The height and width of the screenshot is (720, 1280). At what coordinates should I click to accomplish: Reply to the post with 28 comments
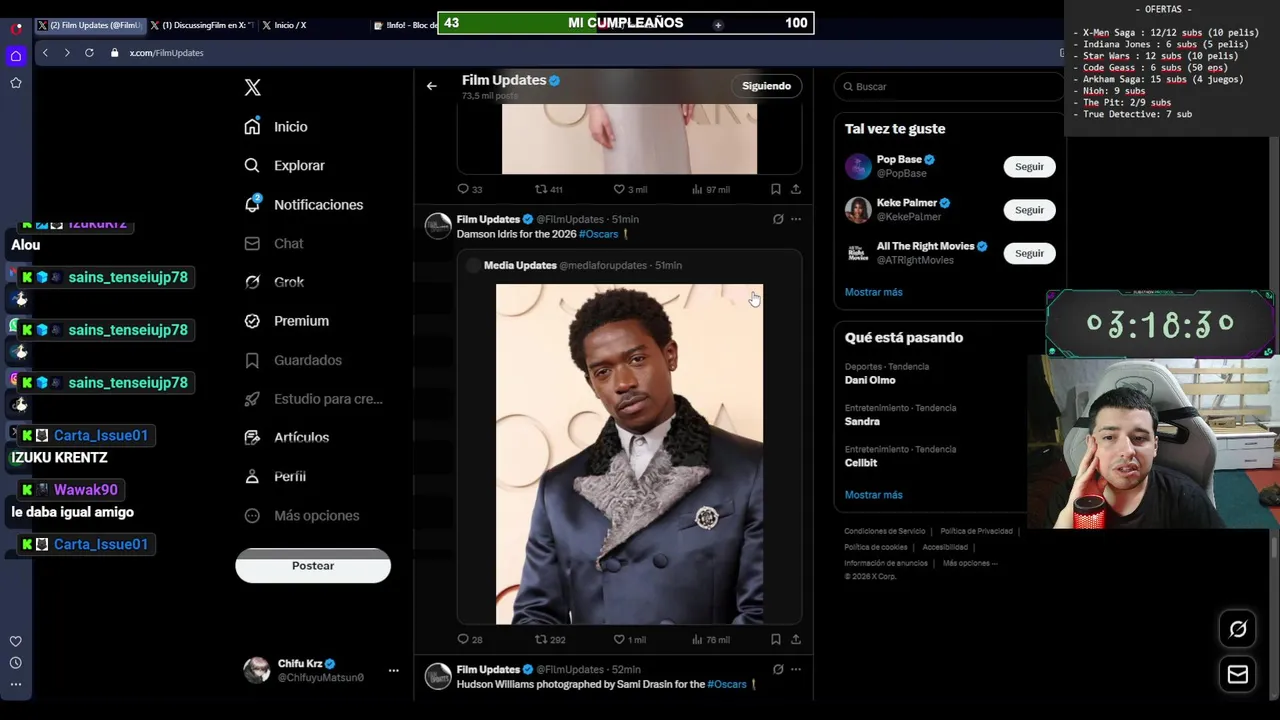tap(469, 640)
